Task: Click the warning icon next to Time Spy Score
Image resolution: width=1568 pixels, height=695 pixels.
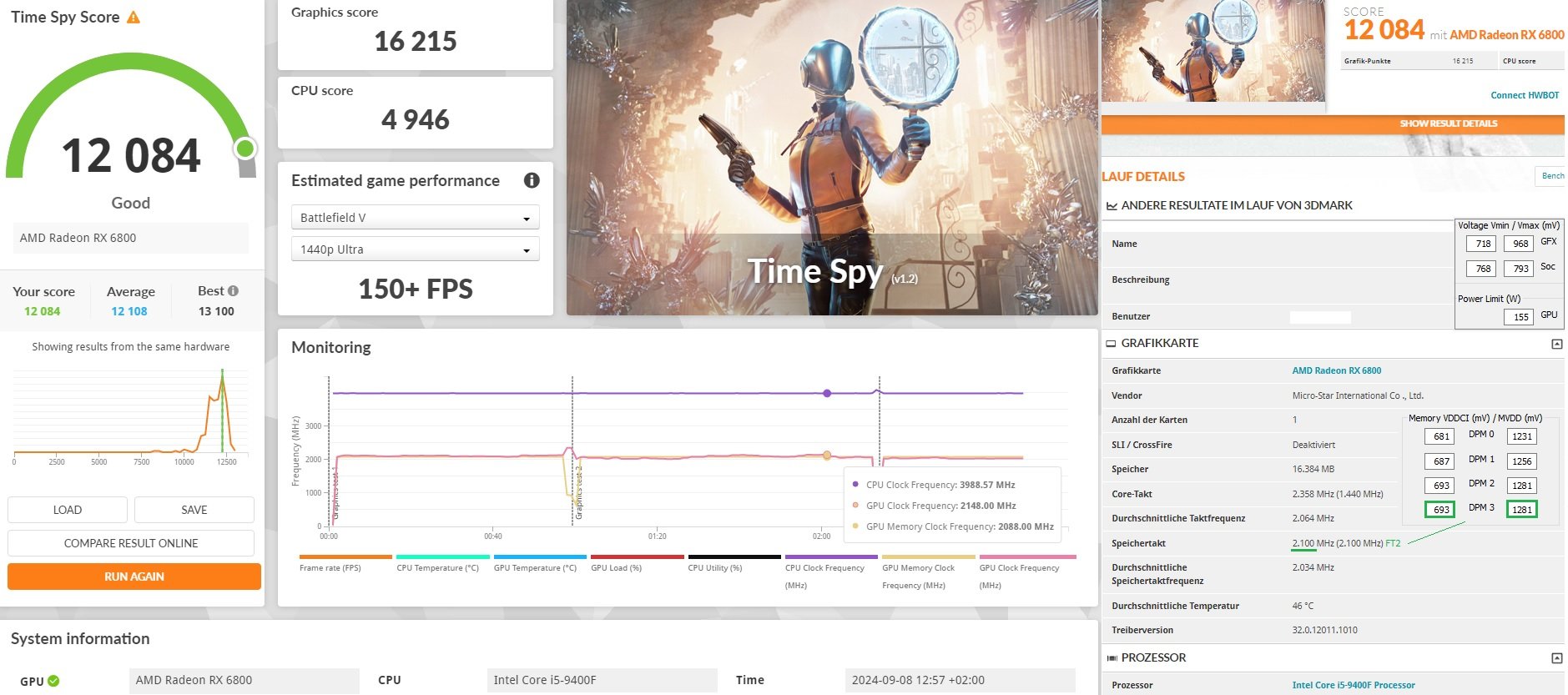Action: [x=134, y=17]
